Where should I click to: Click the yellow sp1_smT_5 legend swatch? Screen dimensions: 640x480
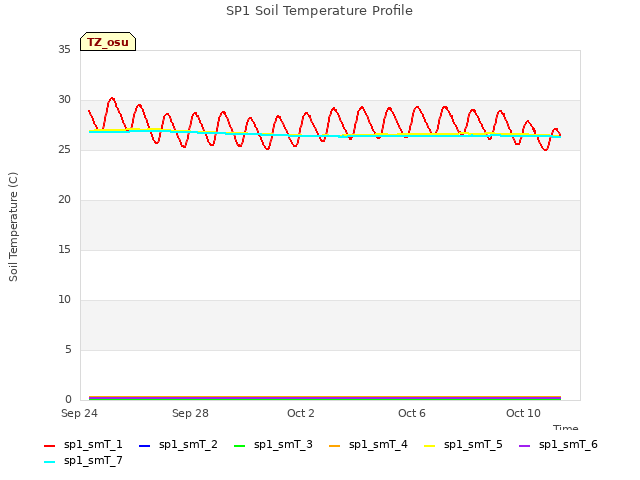point(429,446)
